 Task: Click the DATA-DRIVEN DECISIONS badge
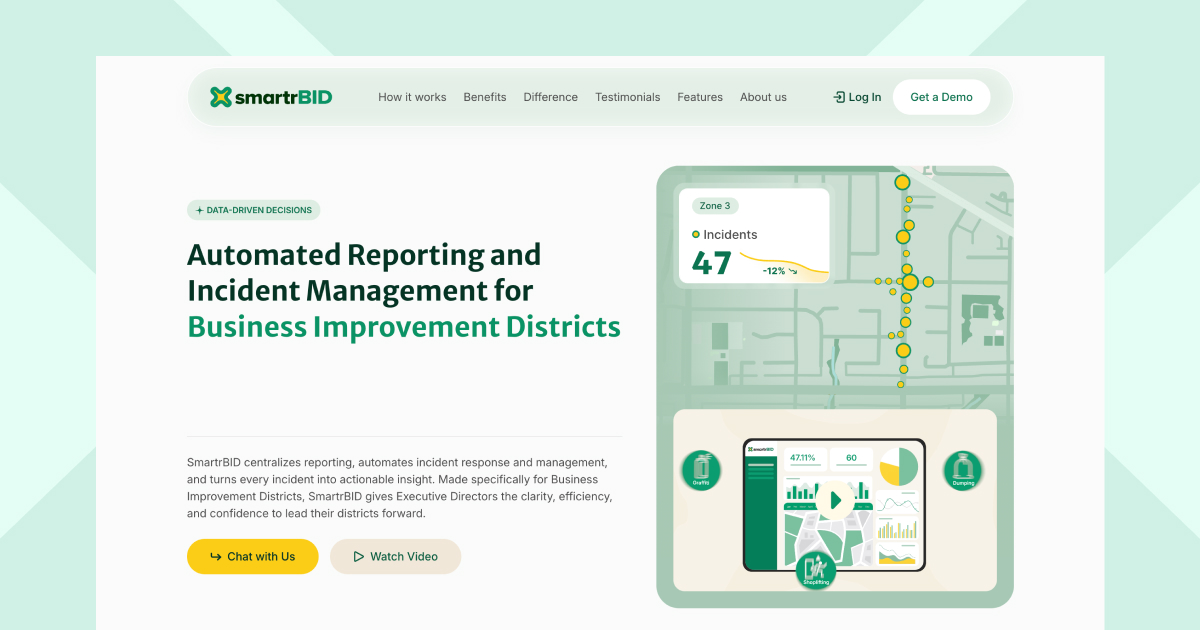coord(254,210)
